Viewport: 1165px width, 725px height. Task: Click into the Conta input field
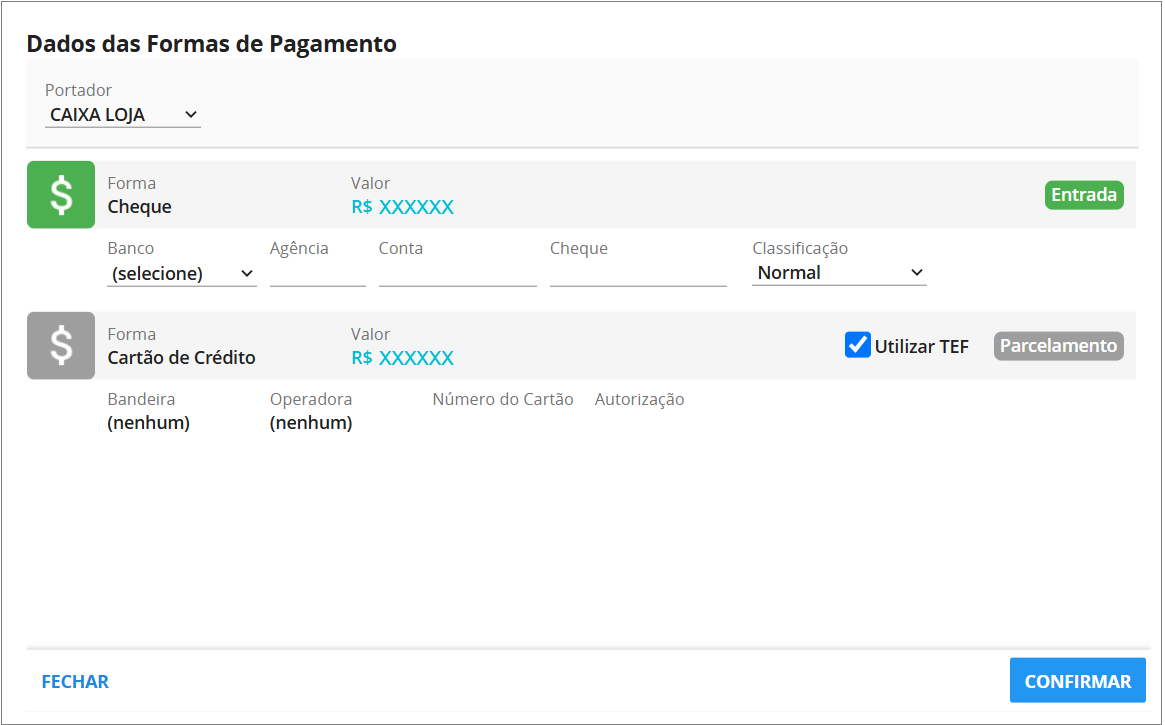[x=457, y=274]
